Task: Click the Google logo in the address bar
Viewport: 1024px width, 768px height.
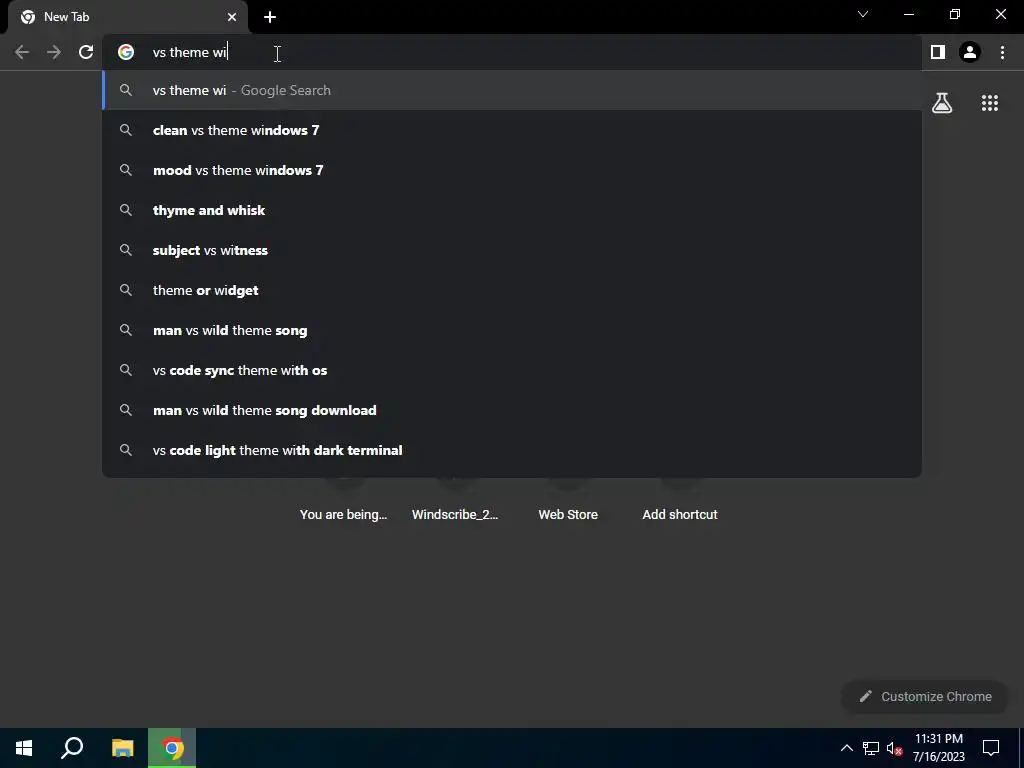Action: pyautogui.click(x=126, y=52)
